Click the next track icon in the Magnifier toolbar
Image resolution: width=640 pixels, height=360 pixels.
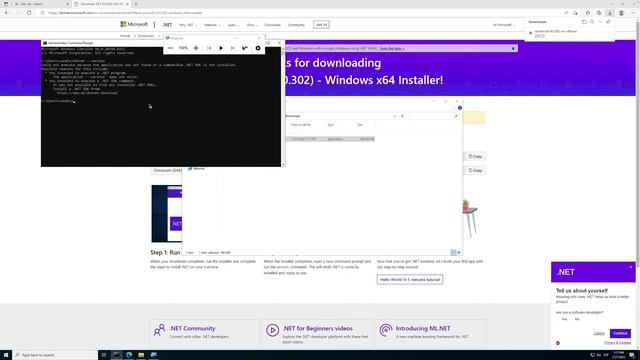[233, 48]
